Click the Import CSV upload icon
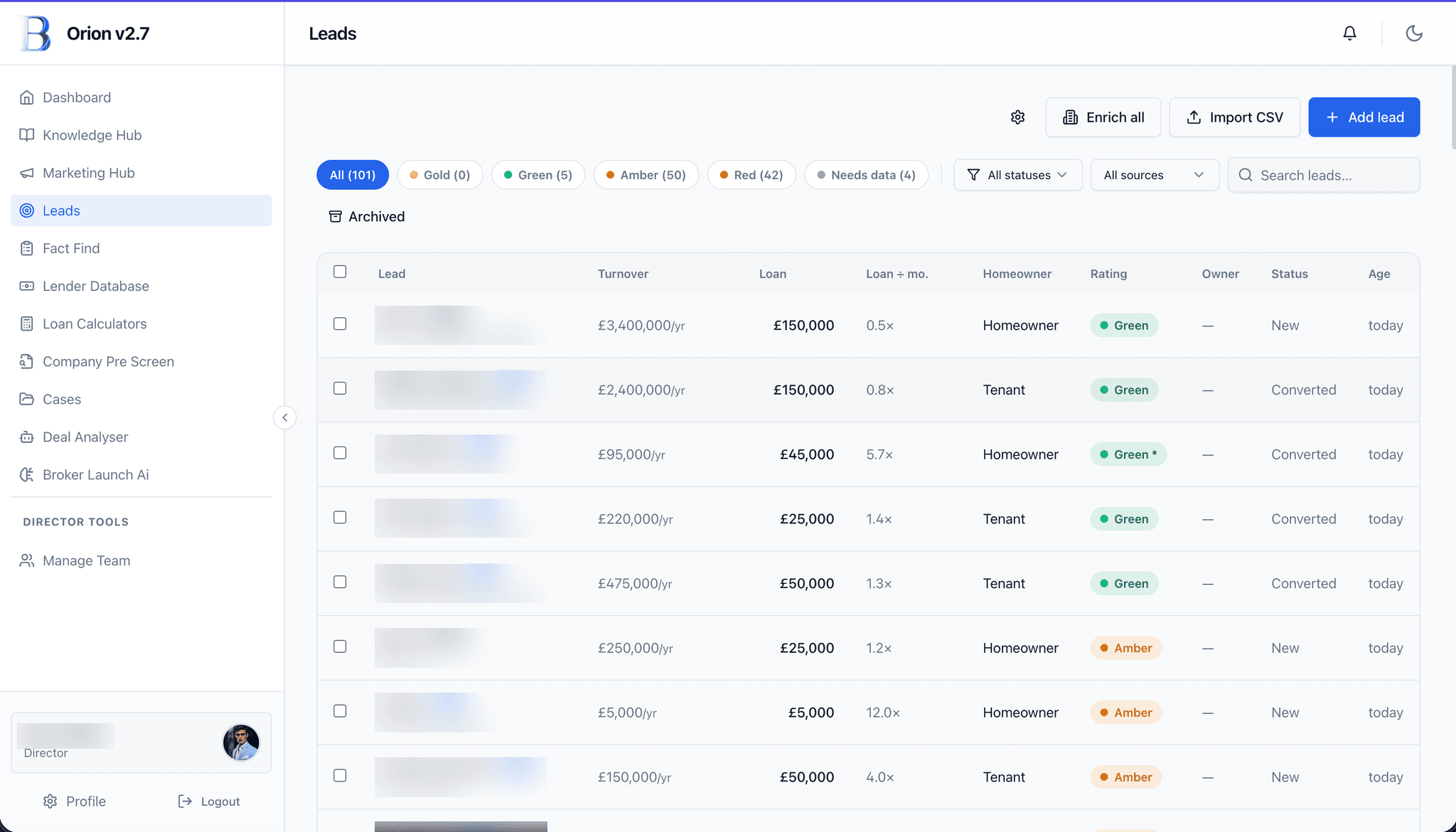This screenshot has width=1456, height=832. pyautogui.click(x=1194, y=117)
